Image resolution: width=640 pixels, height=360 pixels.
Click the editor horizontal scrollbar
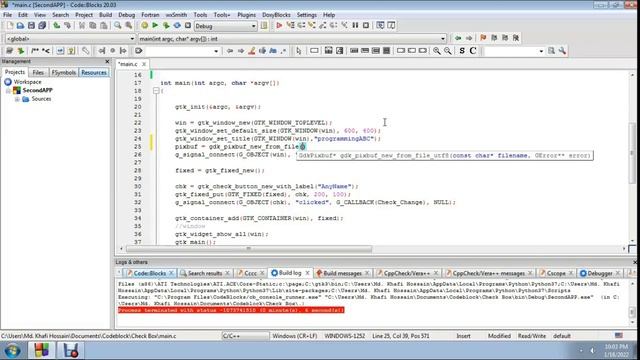pos(249,249)
